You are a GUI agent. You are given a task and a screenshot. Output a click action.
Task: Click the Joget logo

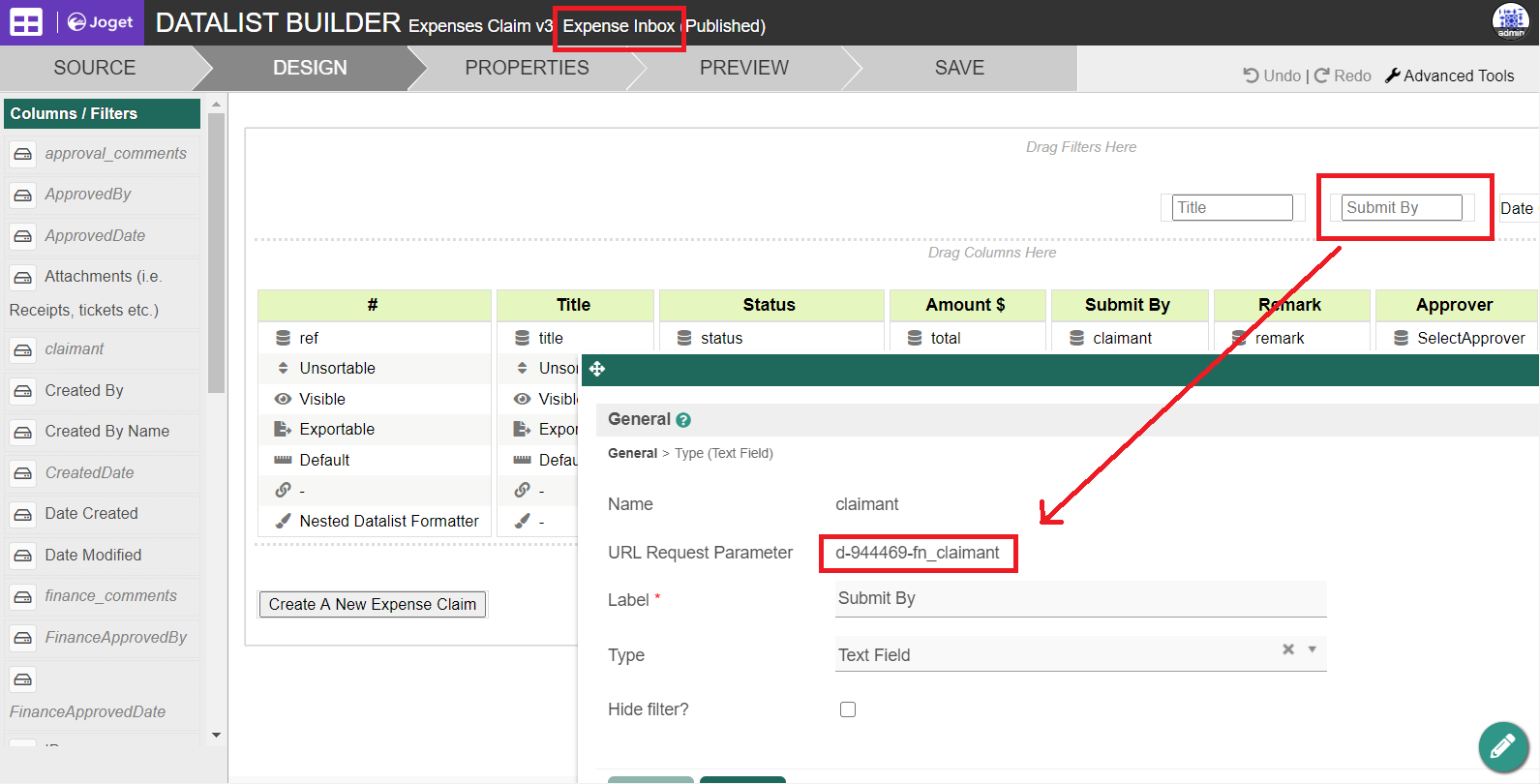pos(100,22)
